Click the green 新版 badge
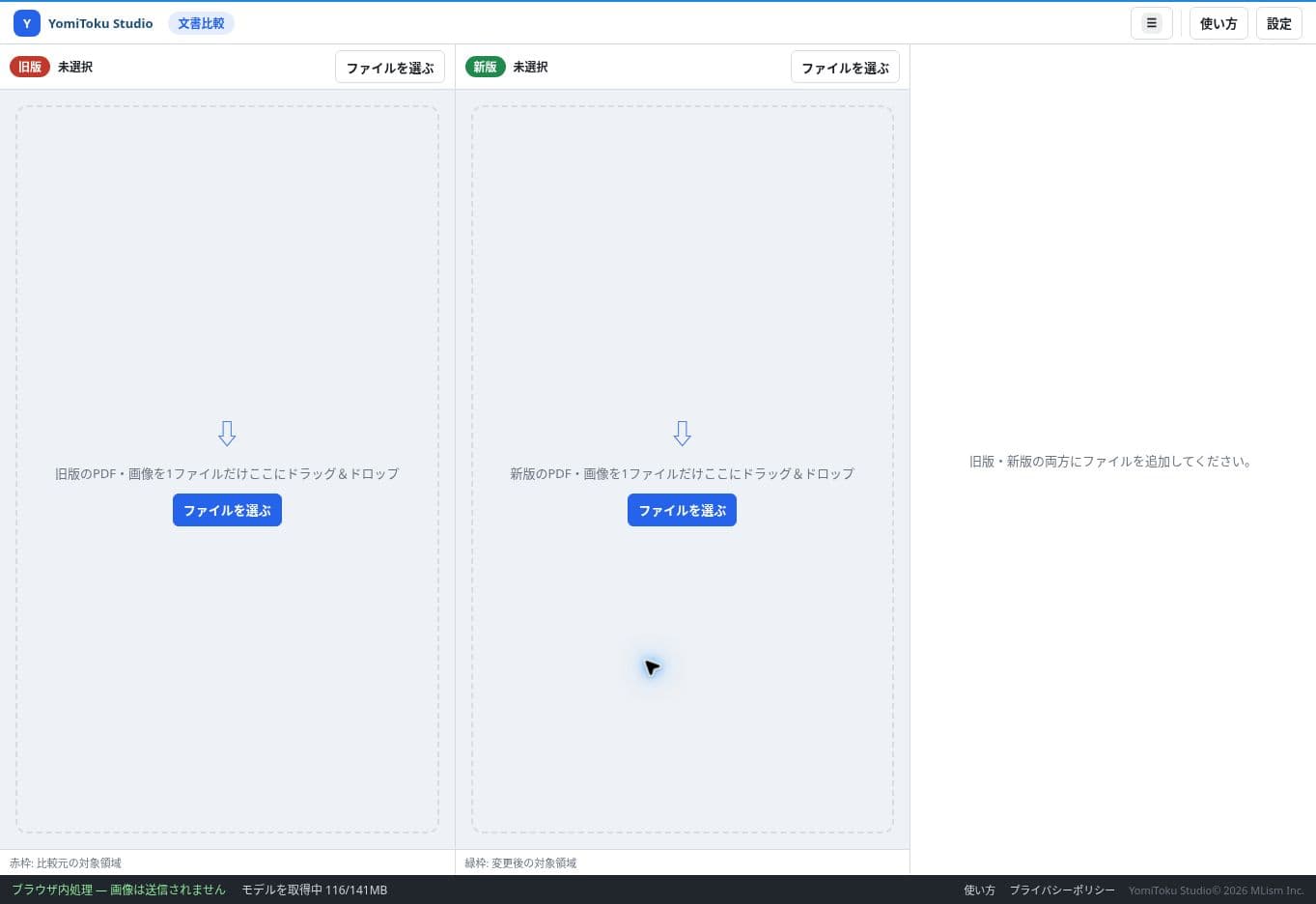 coord(485,67)
